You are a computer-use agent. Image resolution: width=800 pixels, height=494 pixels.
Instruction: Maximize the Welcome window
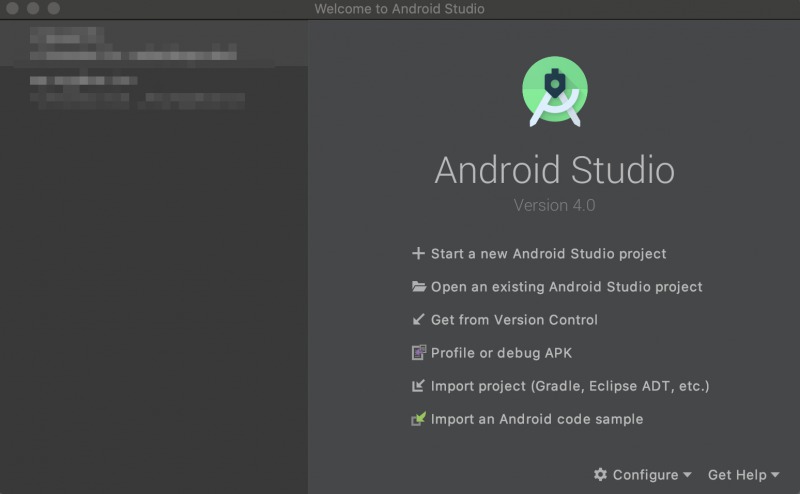tap(54, 8)
